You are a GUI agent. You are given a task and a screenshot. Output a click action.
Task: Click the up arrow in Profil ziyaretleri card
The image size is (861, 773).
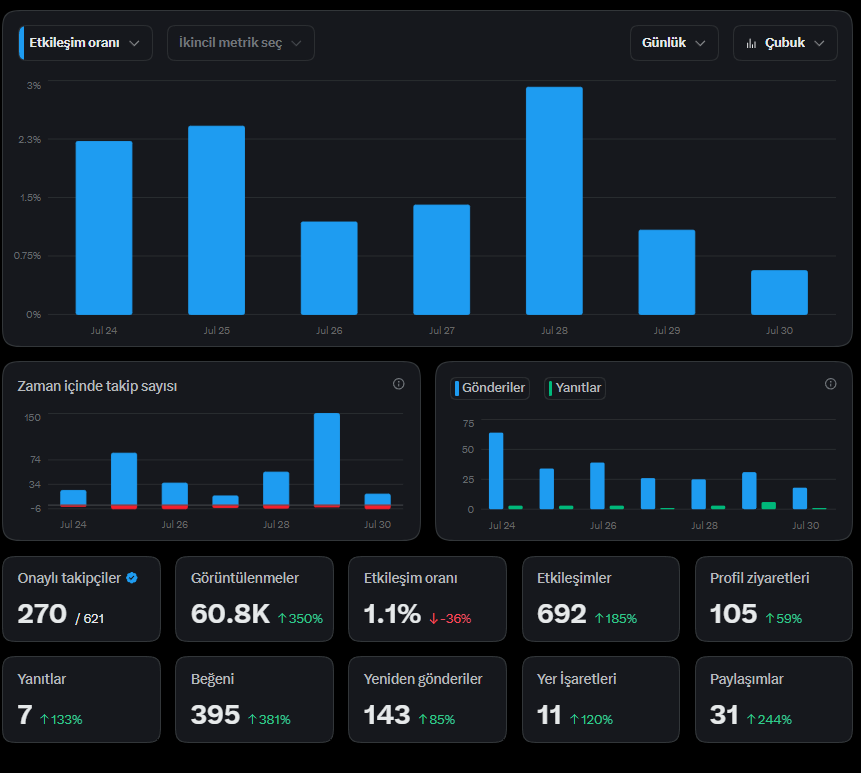tap(770, 619)
